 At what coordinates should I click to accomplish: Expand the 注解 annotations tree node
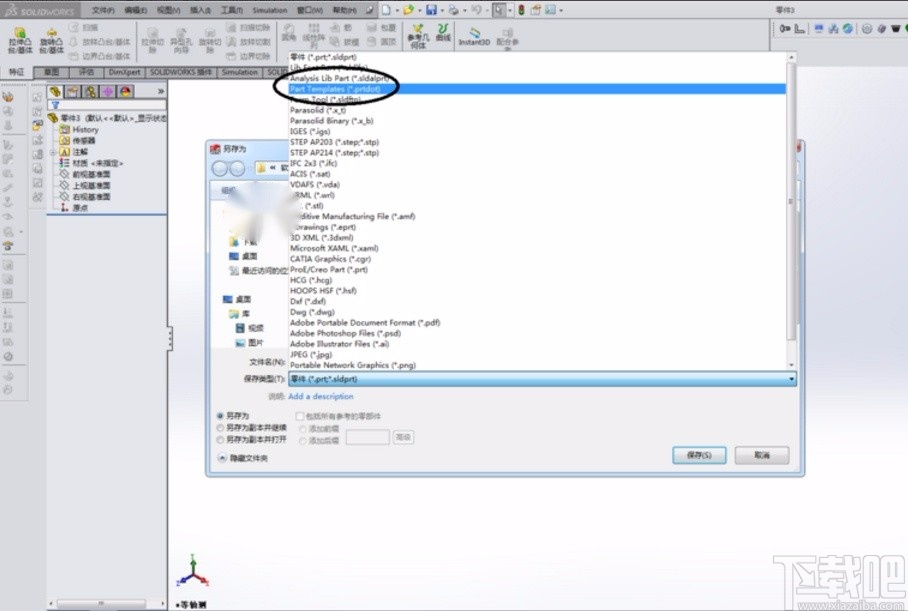point(53,152)
